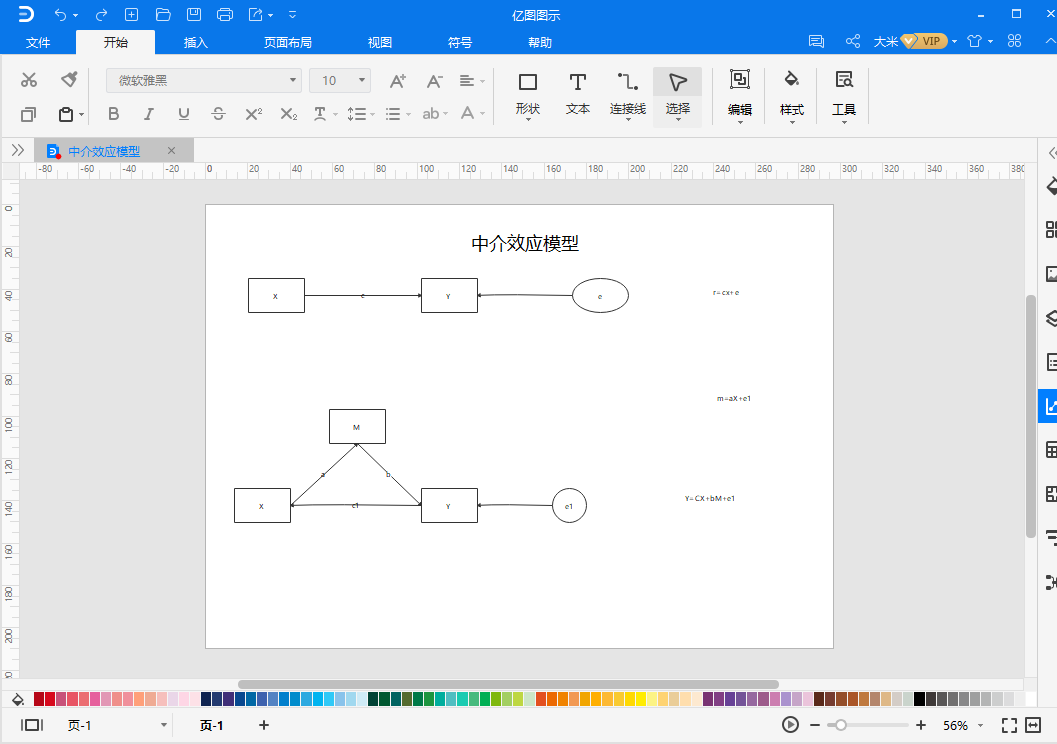Open the 56% zoom level dropdown

pos(963,725)
